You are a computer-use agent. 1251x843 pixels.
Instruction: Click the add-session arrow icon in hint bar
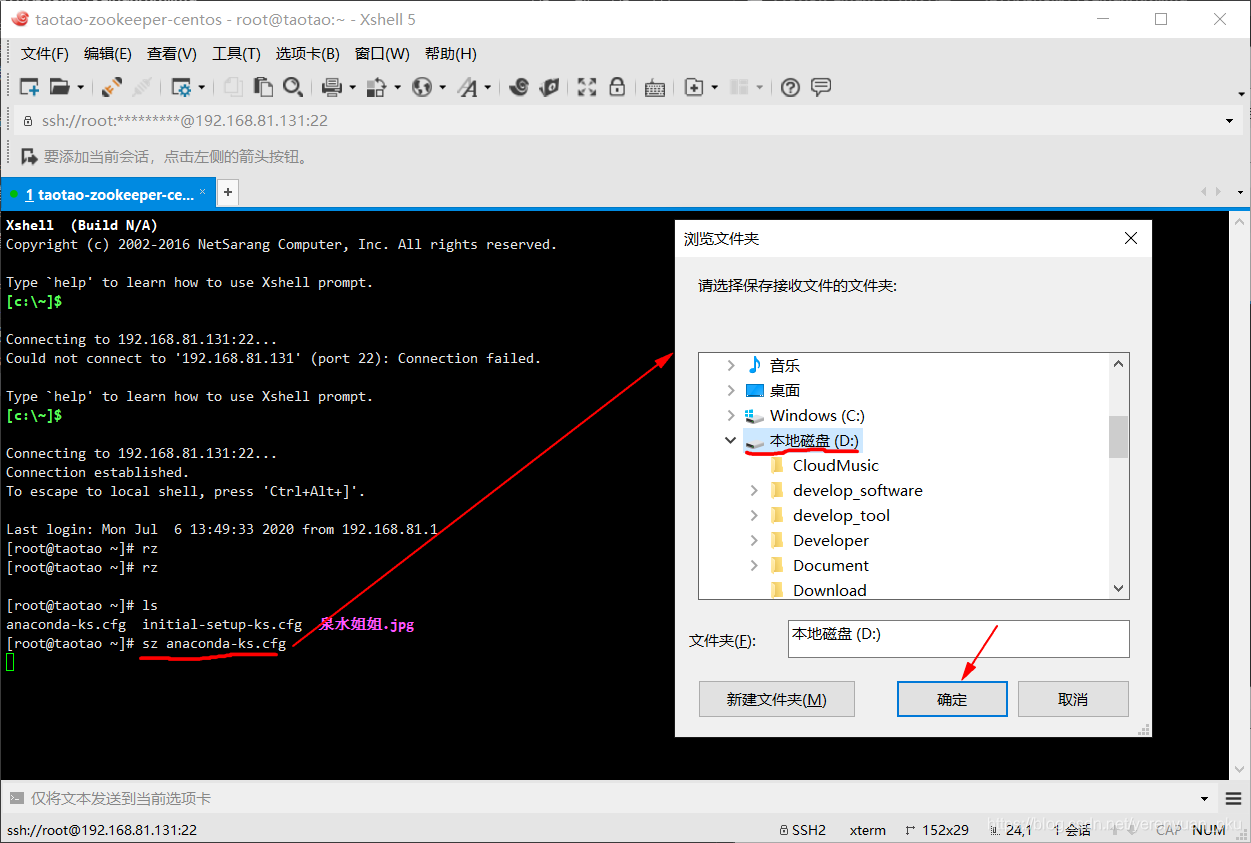coord(30,156)
